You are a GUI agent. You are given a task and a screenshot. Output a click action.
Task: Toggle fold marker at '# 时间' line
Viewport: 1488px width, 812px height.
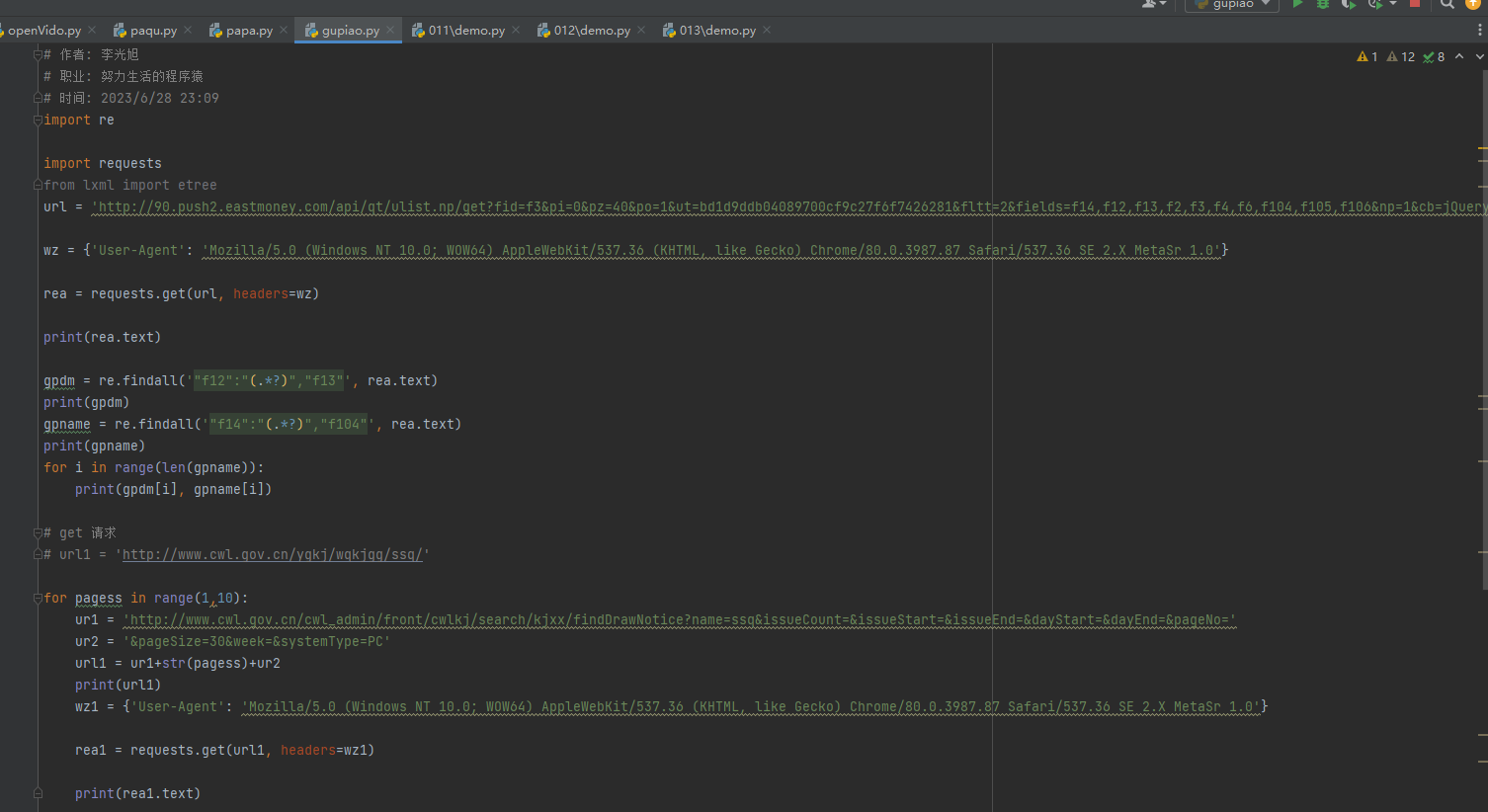coord(38,98)
